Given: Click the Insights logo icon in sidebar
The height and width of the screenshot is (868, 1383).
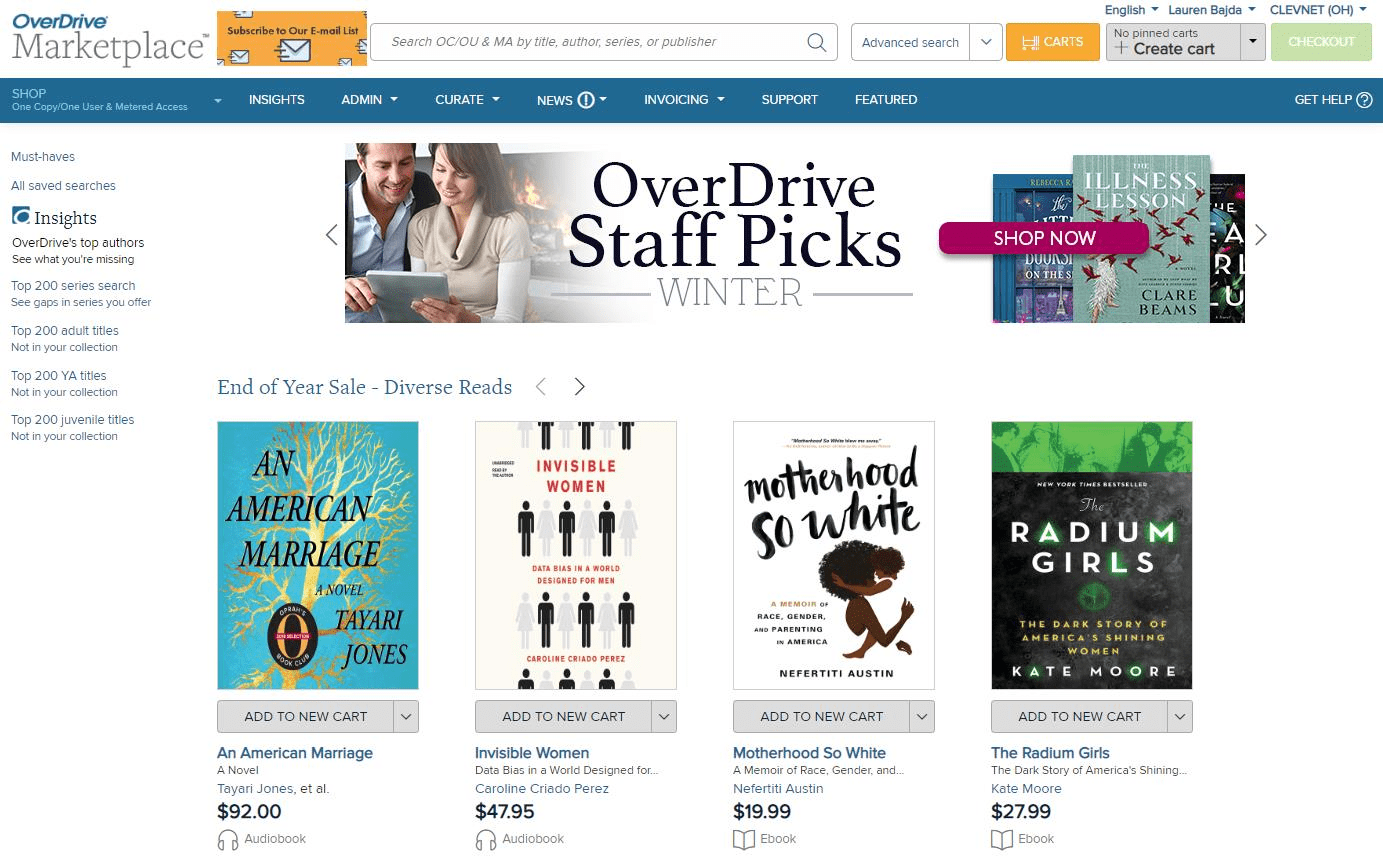Looking at the screenshot, I should (21, 216).
